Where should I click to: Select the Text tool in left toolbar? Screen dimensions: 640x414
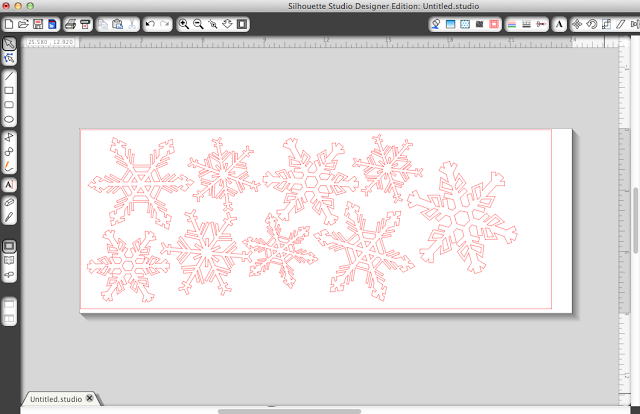point(9,185)
